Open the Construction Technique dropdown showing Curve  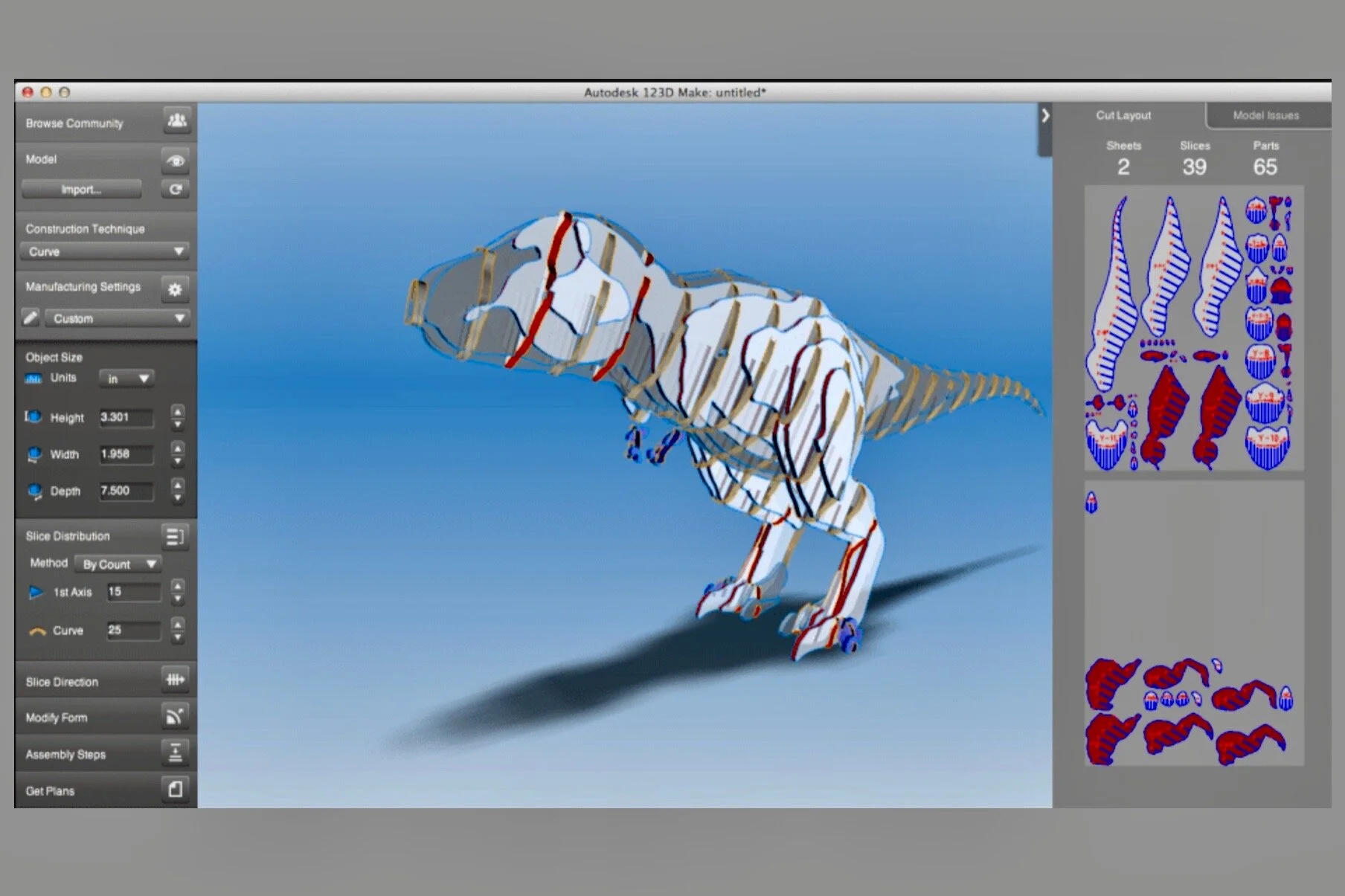106,251
